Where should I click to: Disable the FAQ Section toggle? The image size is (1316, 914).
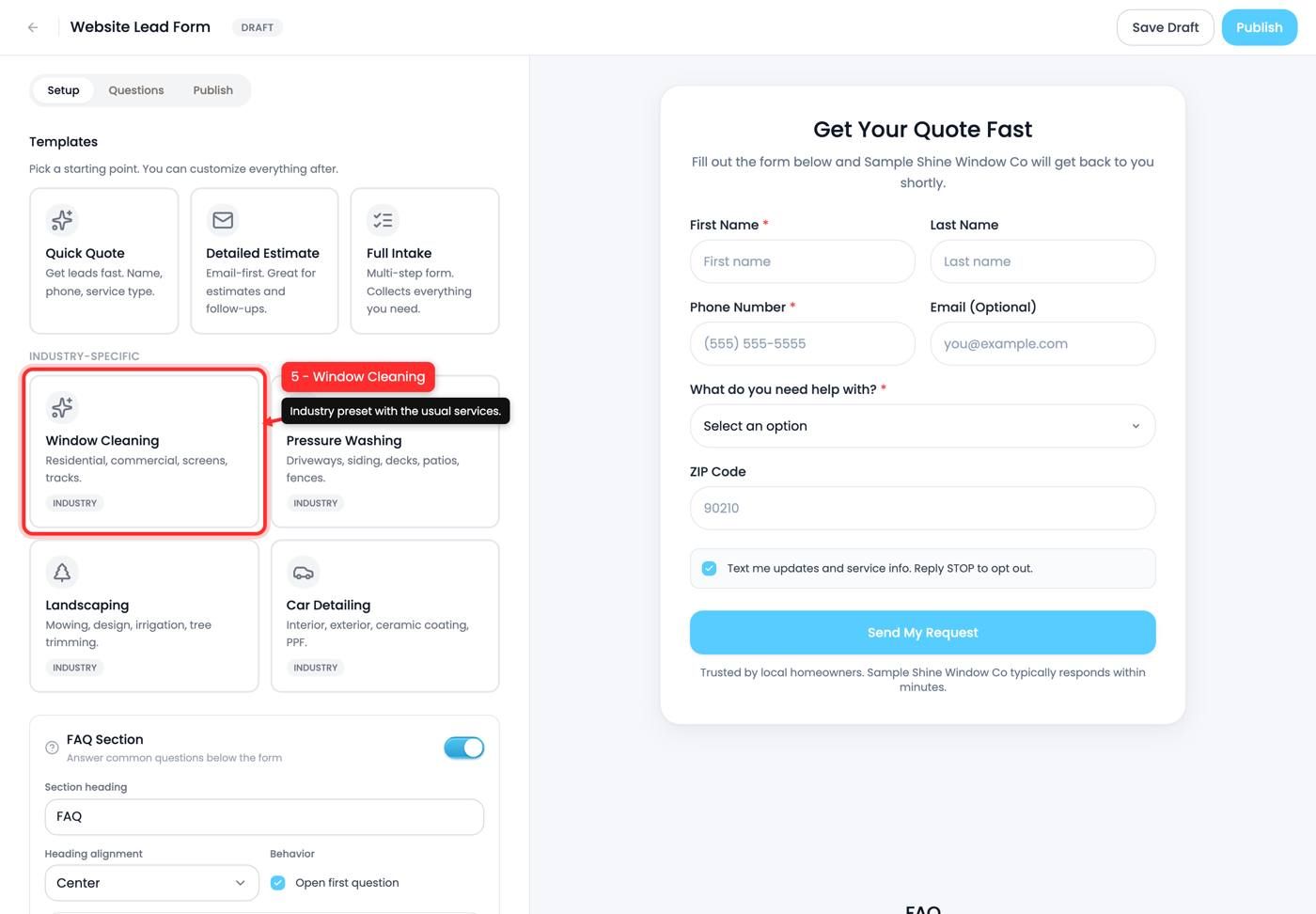(x=463, y=748)
